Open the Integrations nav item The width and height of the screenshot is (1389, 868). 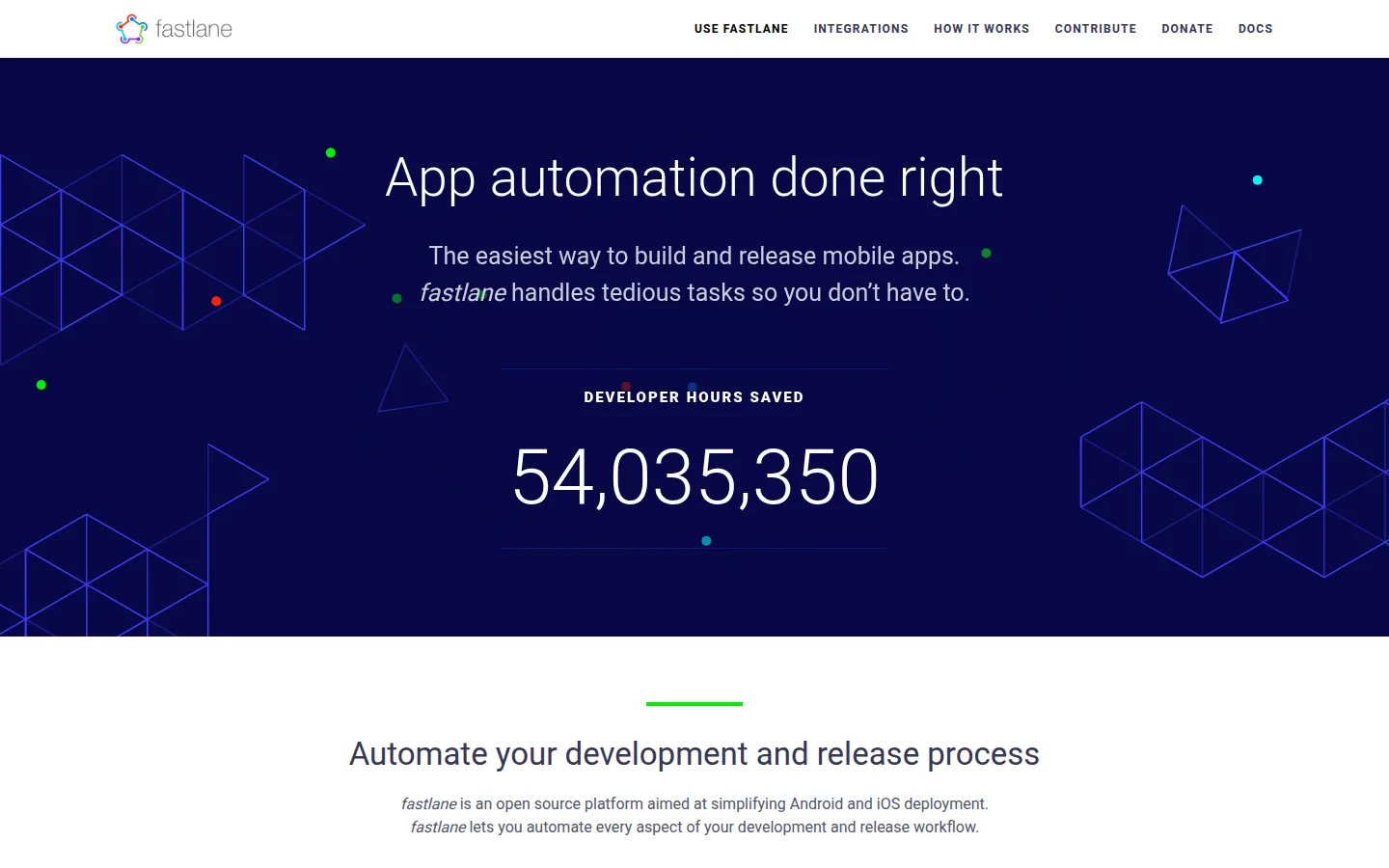[860, 29]
